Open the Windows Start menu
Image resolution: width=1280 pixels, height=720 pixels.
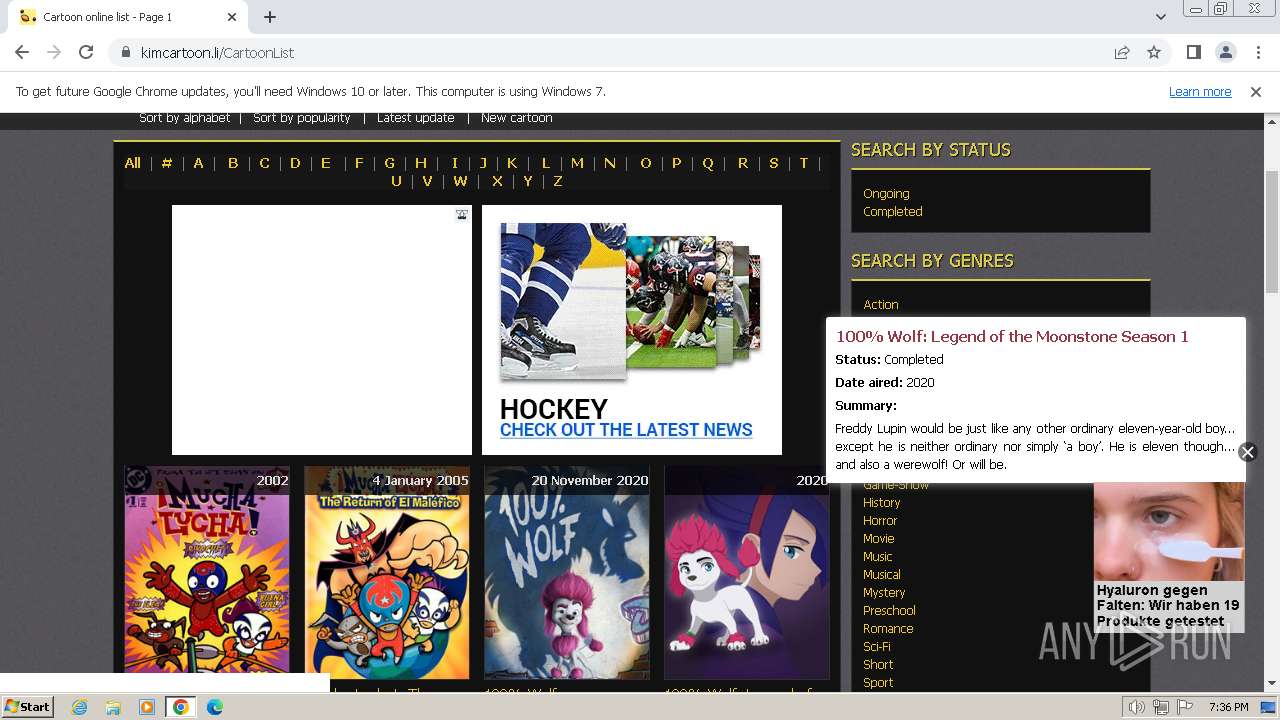tap(27, 707)
